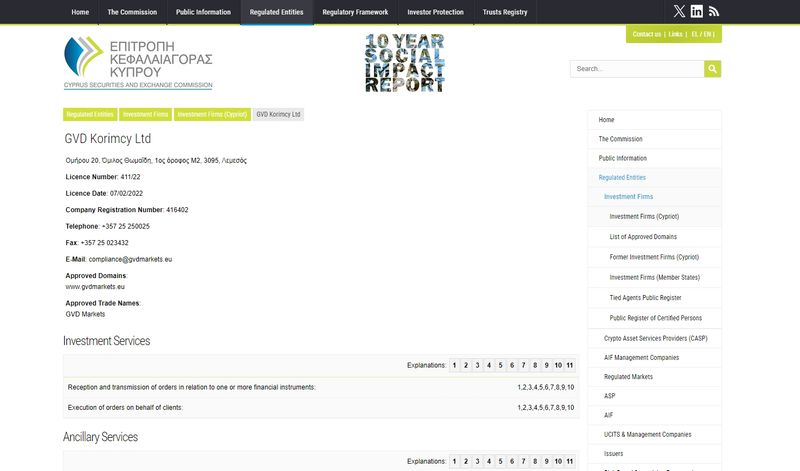The image size is (800, 471).
Task: Open Public Information top menu
Action: [x=203, y=12]
